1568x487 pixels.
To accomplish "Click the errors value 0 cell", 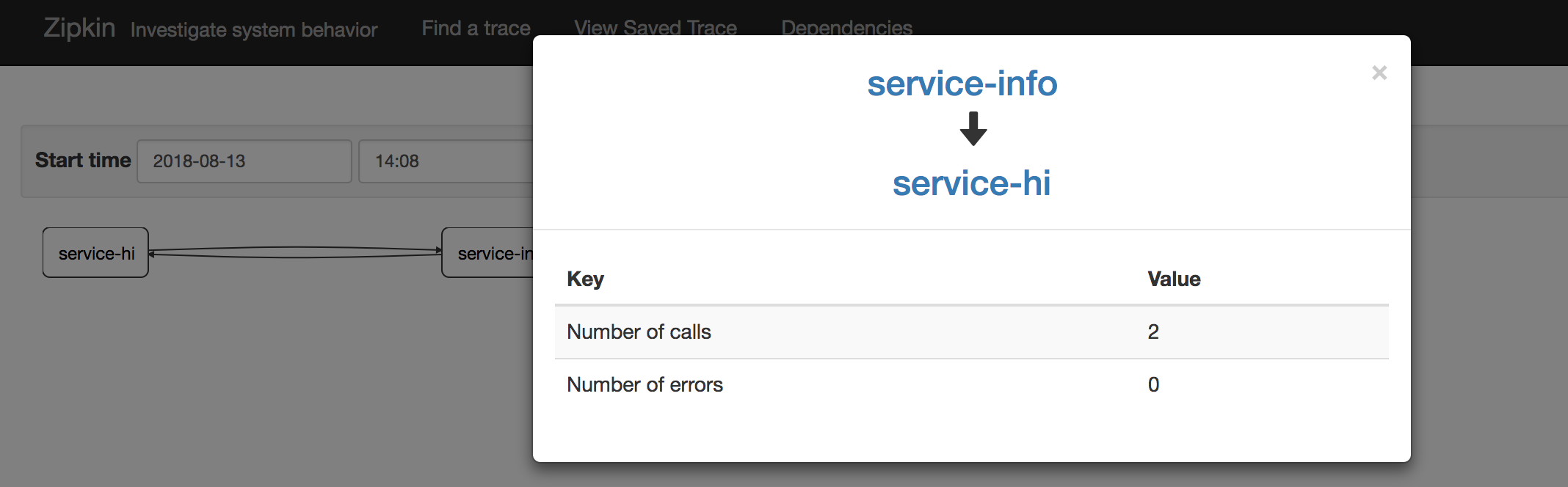I will point(1153,385).
